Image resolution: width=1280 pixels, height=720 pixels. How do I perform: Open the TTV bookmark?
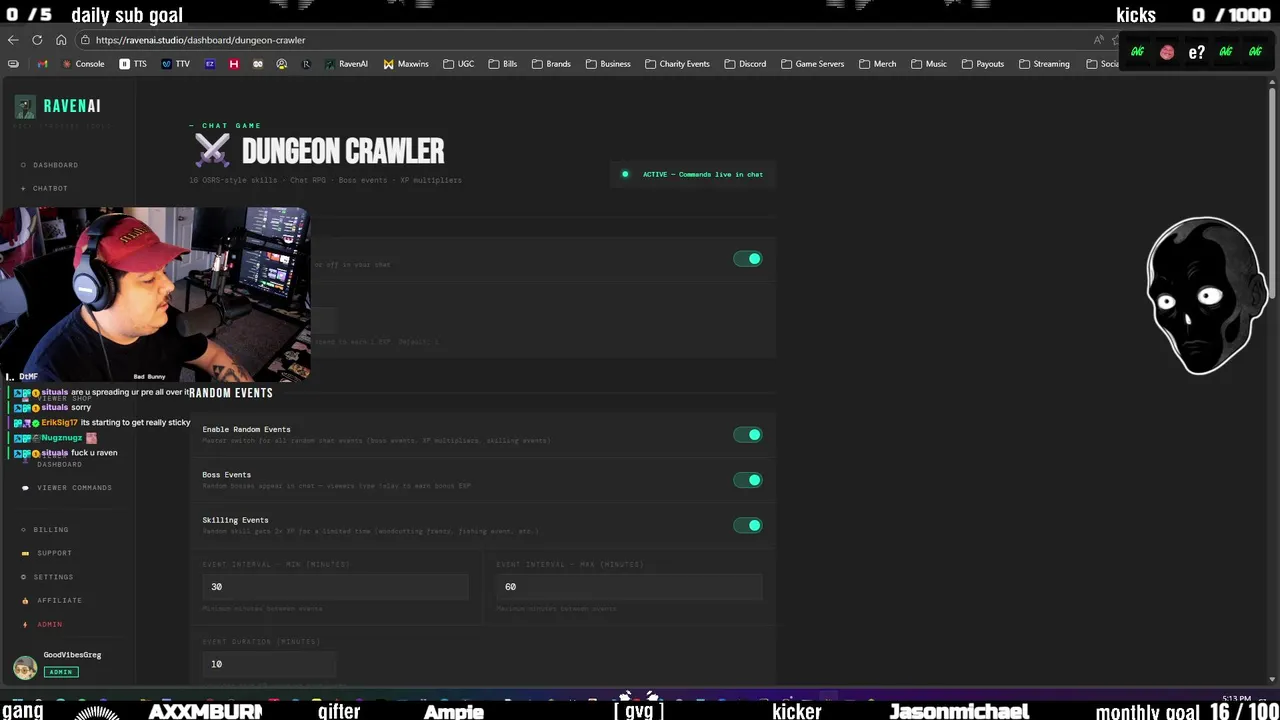coord(176,64)
